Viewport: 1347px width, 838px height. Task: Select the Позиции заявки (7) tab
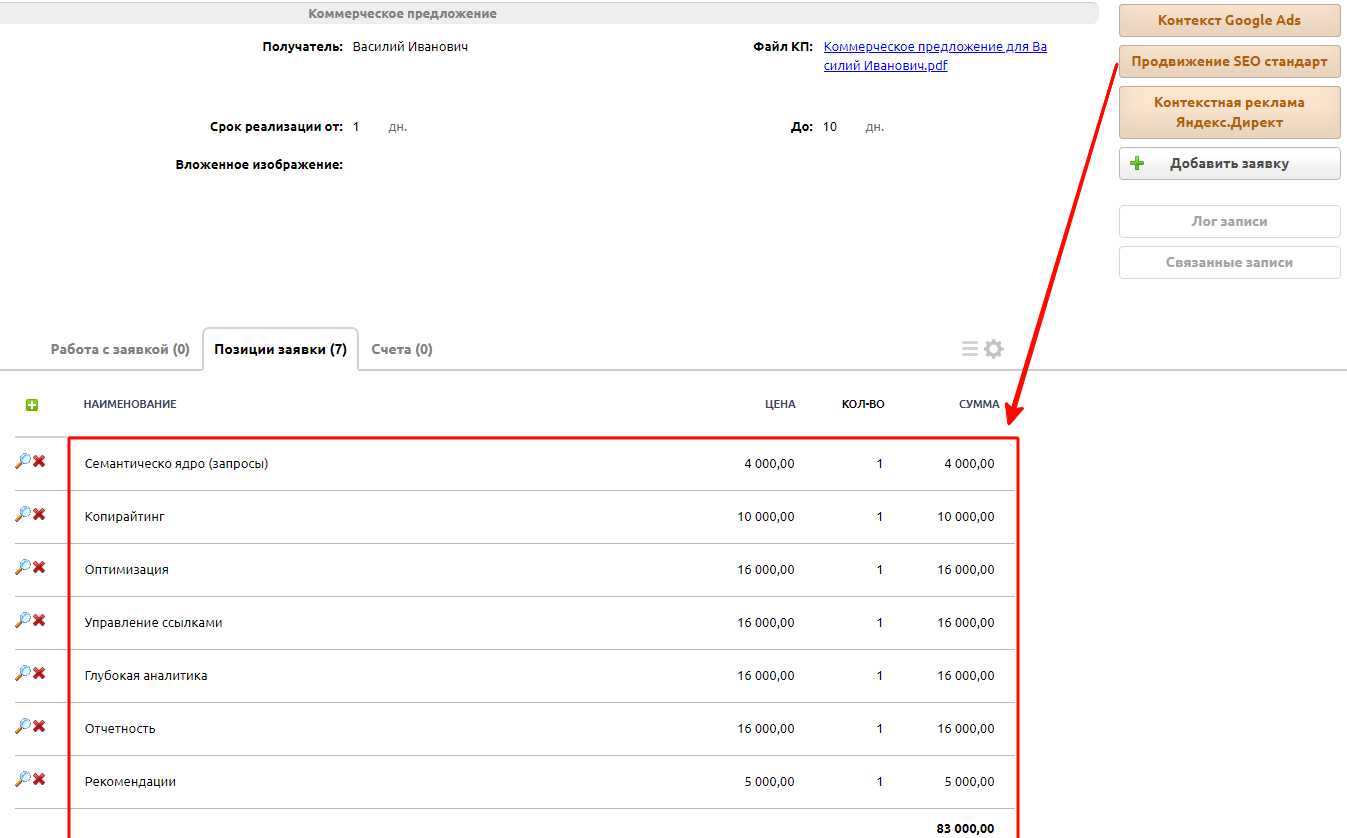click(x=280, y=350)
